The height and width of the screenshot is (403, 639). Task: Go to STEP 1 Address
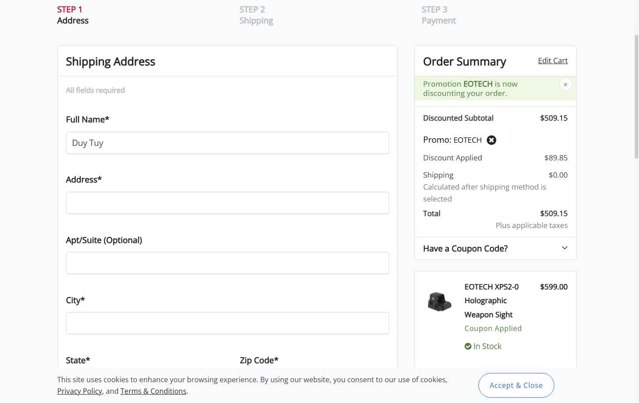click(73, 15)
